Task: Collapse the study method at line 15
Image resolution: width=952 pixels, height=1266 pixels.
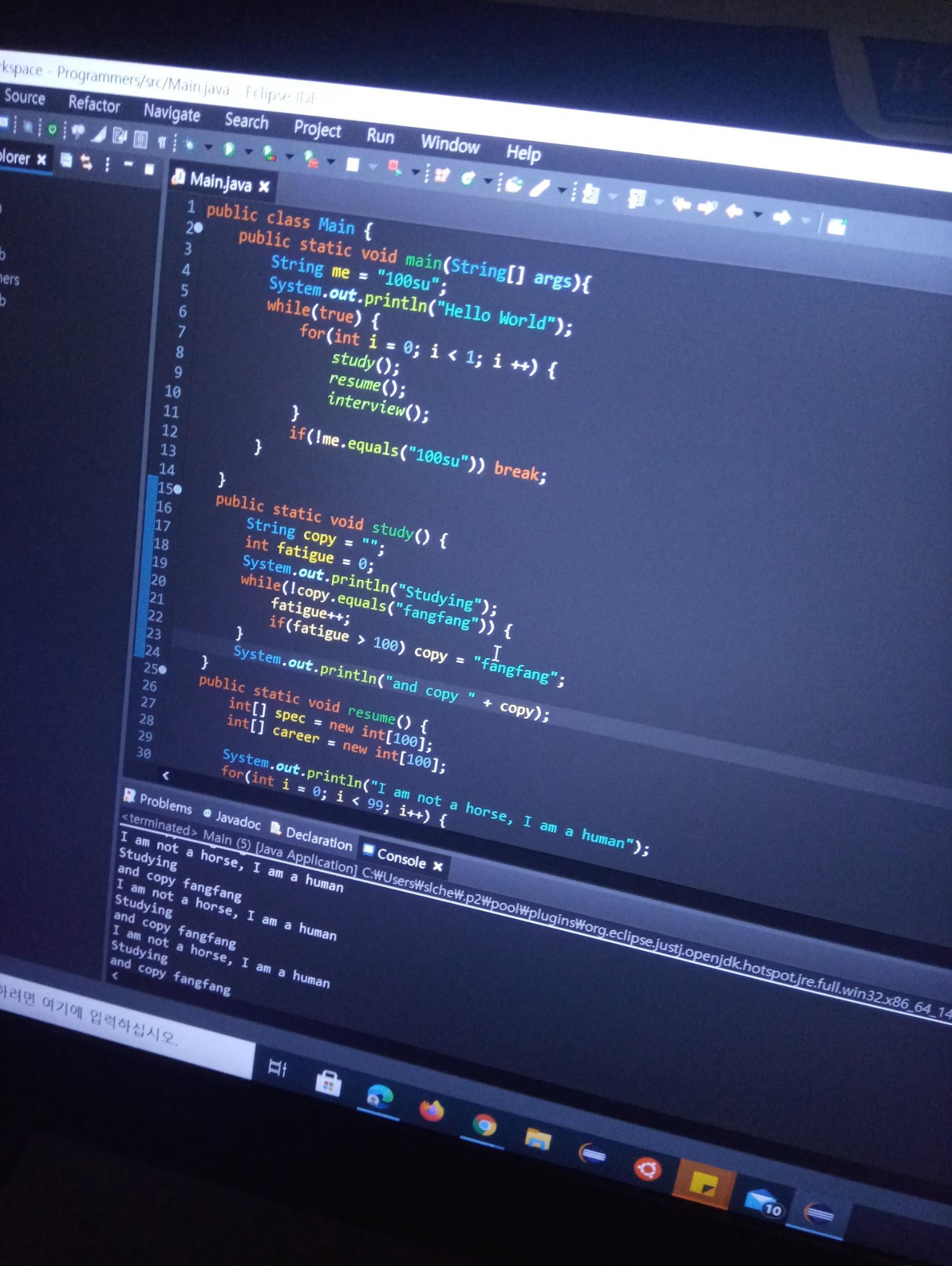Action: [178, 489]
